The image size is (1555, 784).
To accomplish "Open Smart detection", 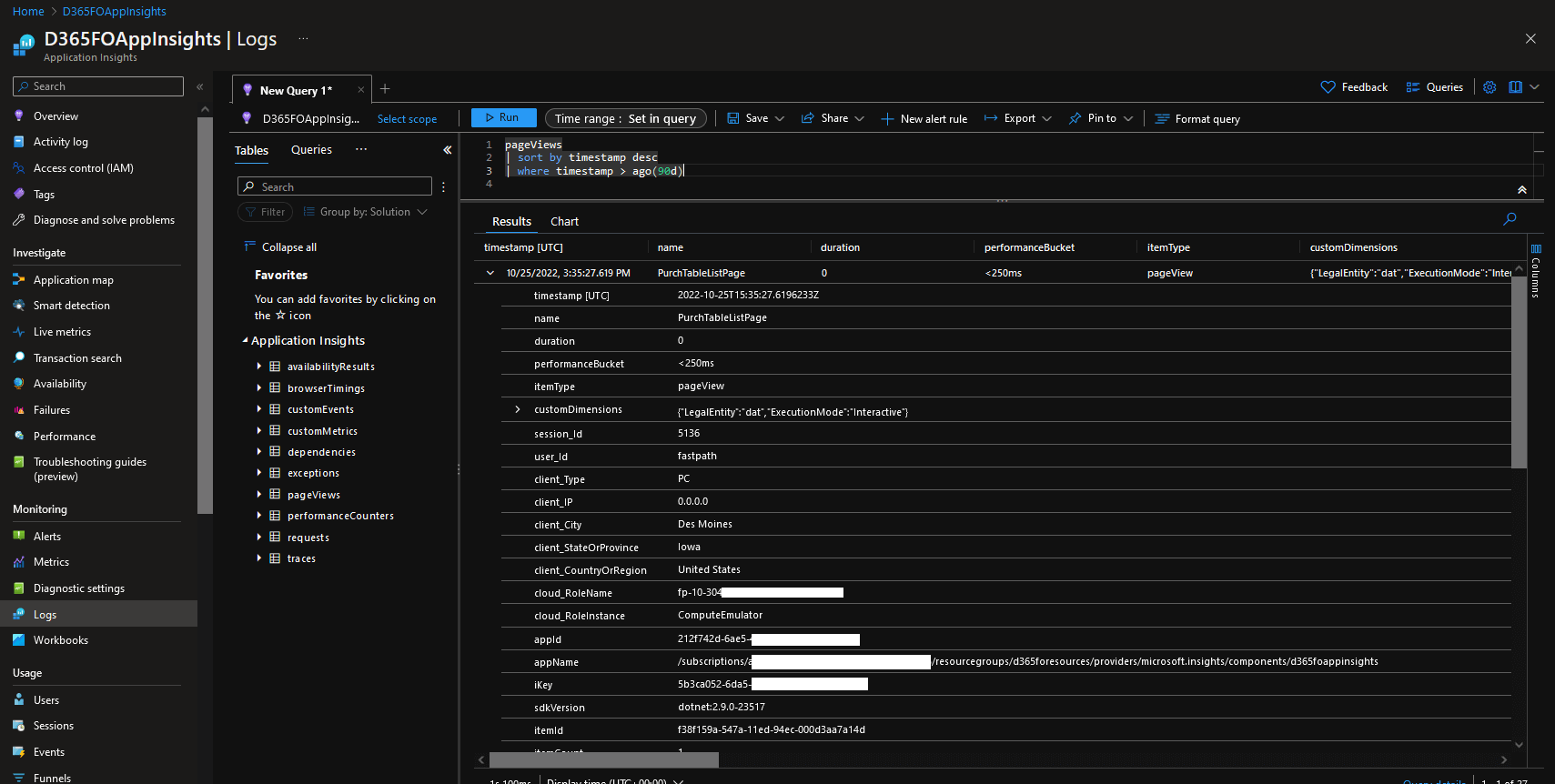I will (71, 306).
